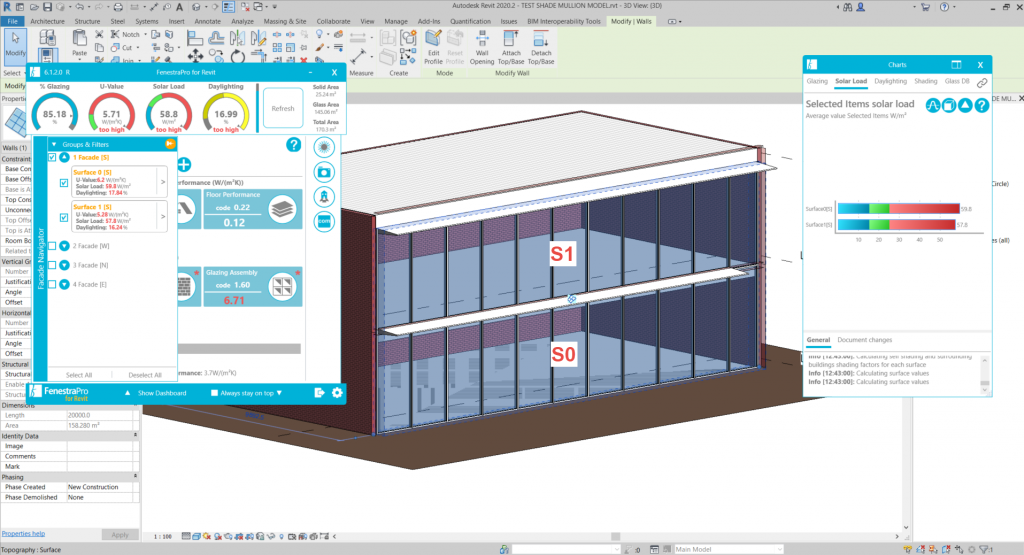The width and height of the screenshot is (1024, 555).
Task: Open the Properties help link
Action: pyautogui.click(x=24, y=533)
